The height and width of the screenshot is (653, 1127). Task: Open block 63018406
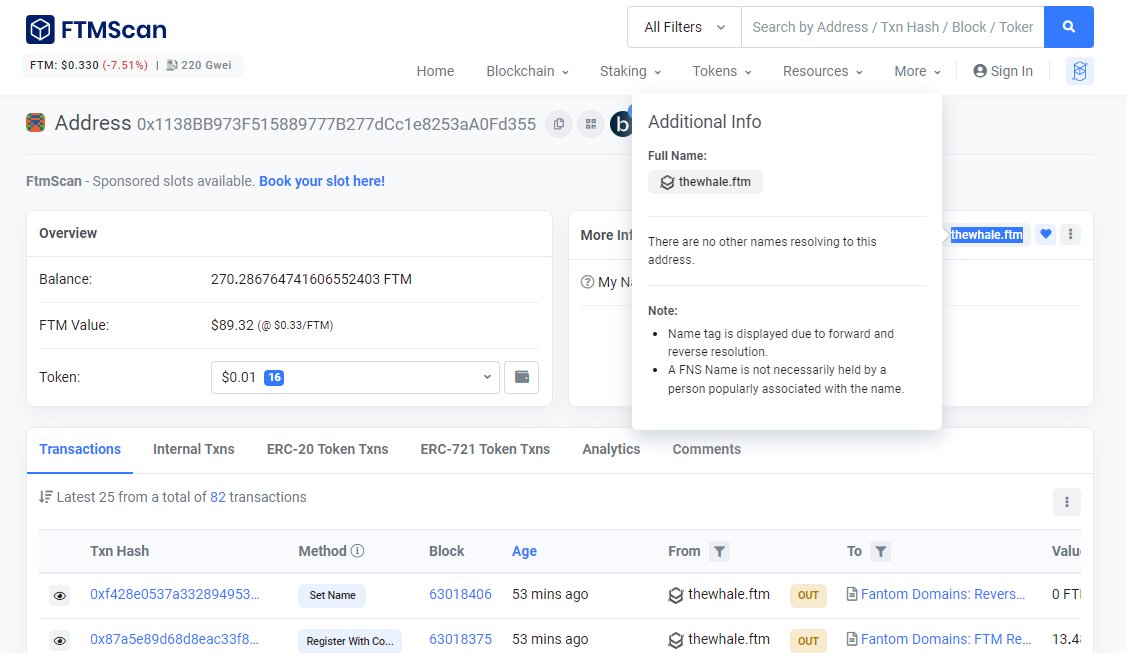(460, 594)
